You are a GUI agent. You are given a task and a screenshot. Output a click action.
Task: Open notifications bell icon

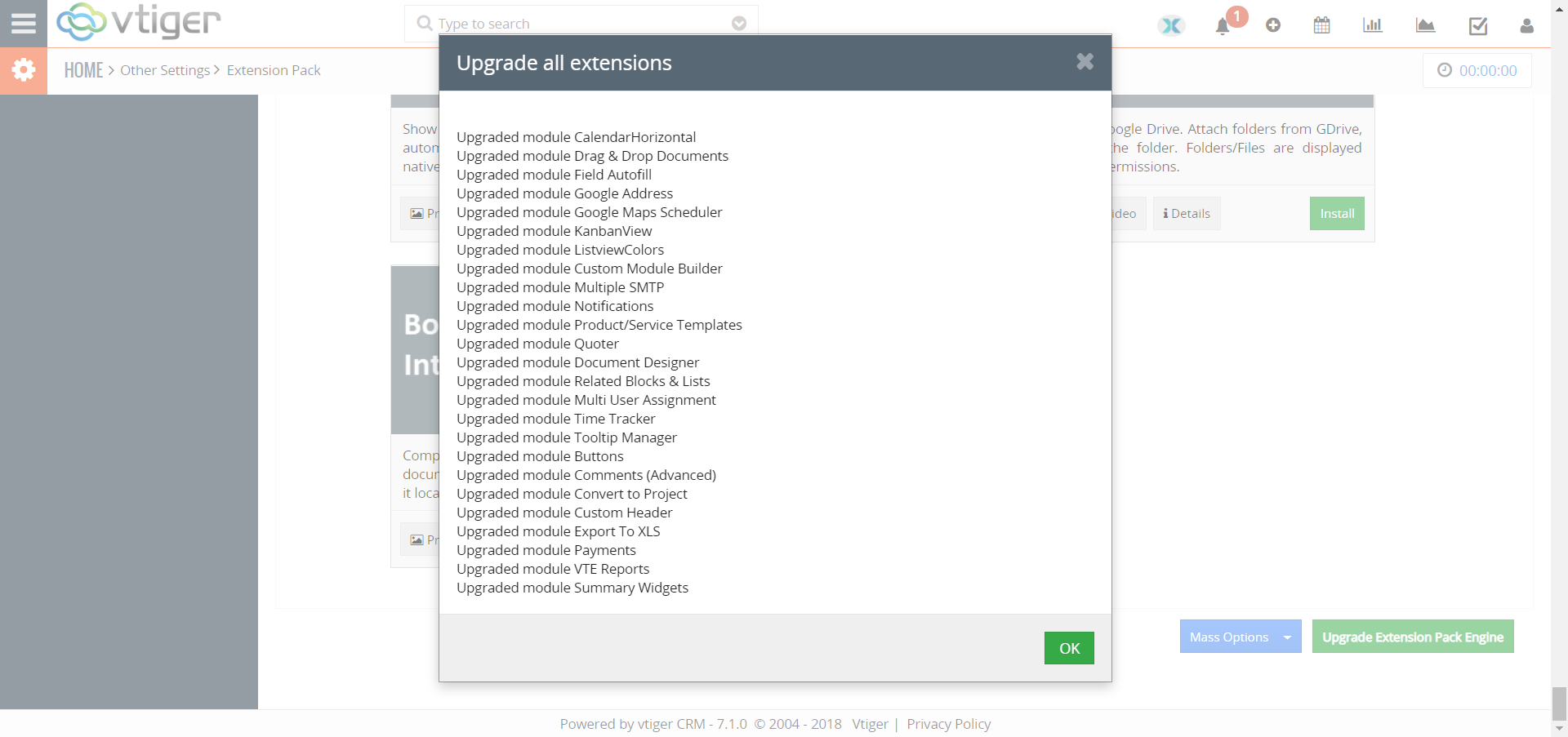click(1223, 26)
